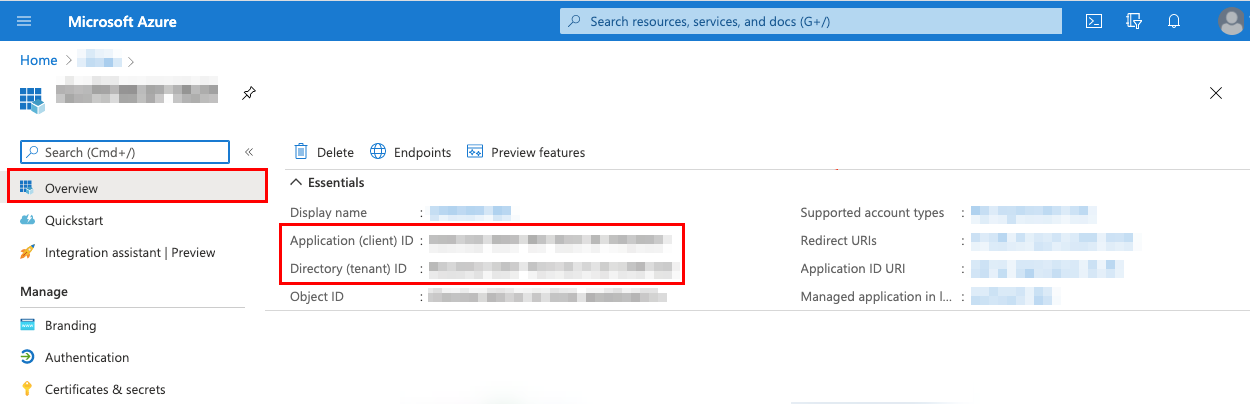
Task: Open the Directory and subscription filter icon
Action: [x=1134, y=21]
